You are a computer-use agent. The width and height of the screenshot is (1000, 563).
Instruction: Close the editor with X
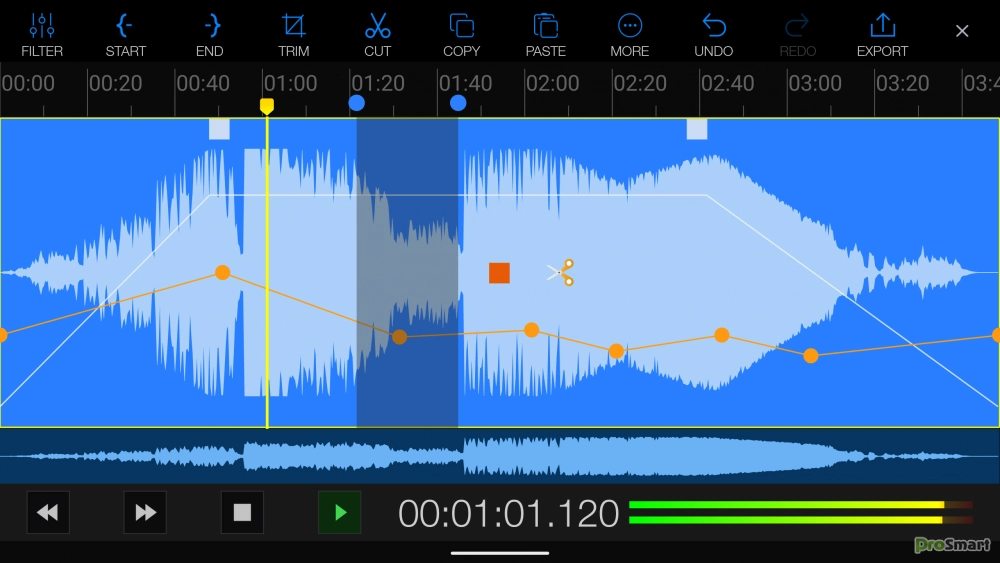click(962, 31)
